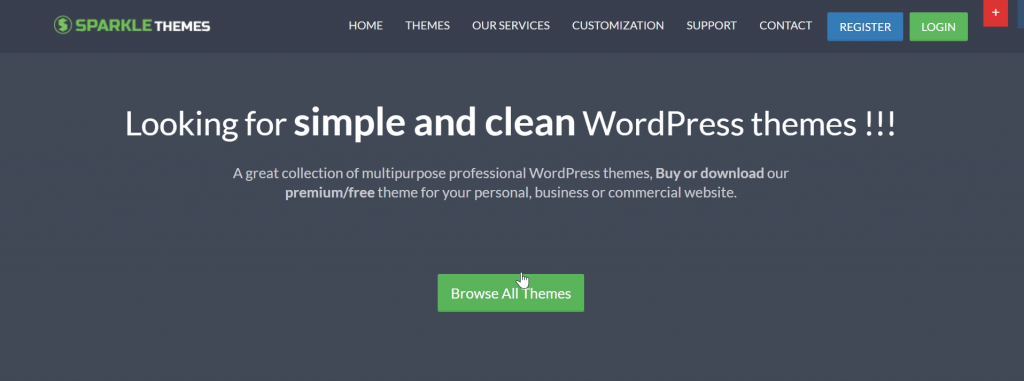Click the Sparkle Themes logo
The image size is (1024, 381).
pos(132,25)
